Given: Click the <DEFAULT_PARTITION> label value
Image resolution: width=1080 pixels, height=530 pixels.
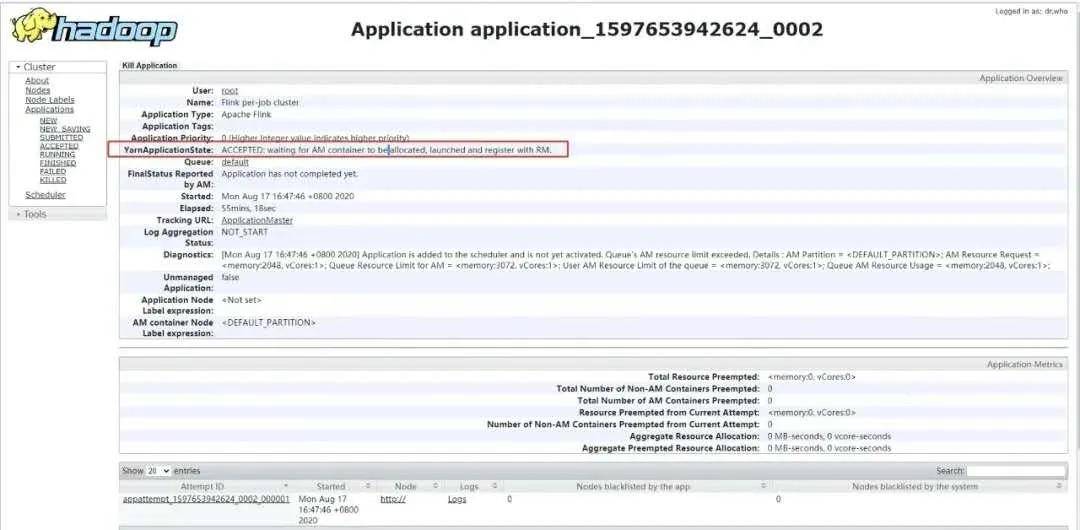Looking at the screenshot, I should (x=269, y=323).
